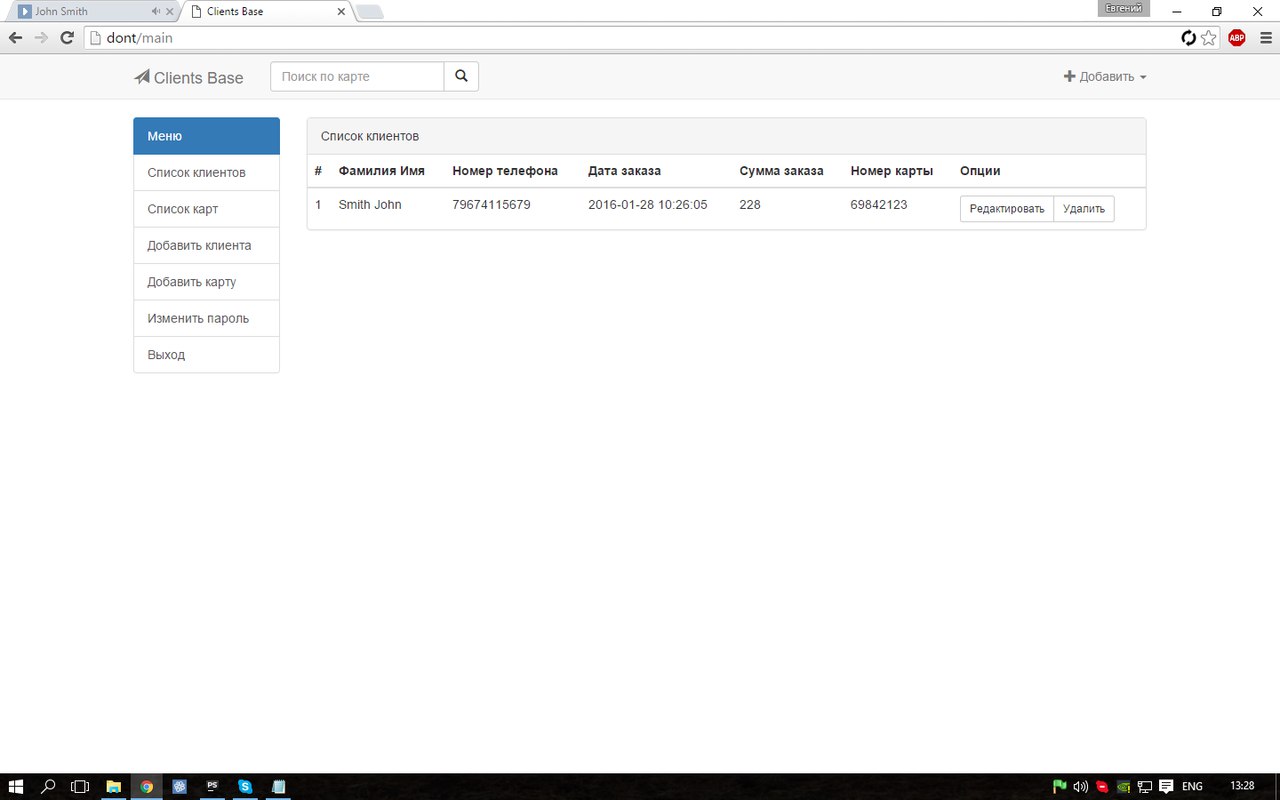Click the ENG language indicator
Image resolution: width=1280 pixels, height=800 pixels.
(1192, 786)
